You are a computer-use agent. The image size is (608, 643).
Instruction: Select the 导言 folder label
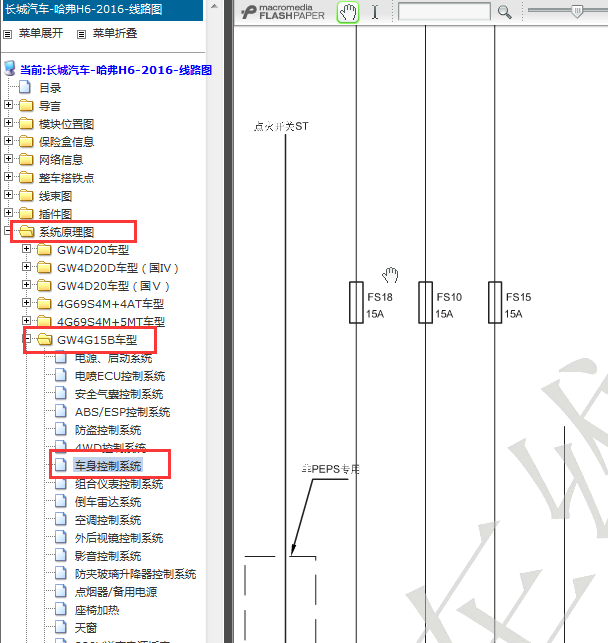click(x=50, y=106)
